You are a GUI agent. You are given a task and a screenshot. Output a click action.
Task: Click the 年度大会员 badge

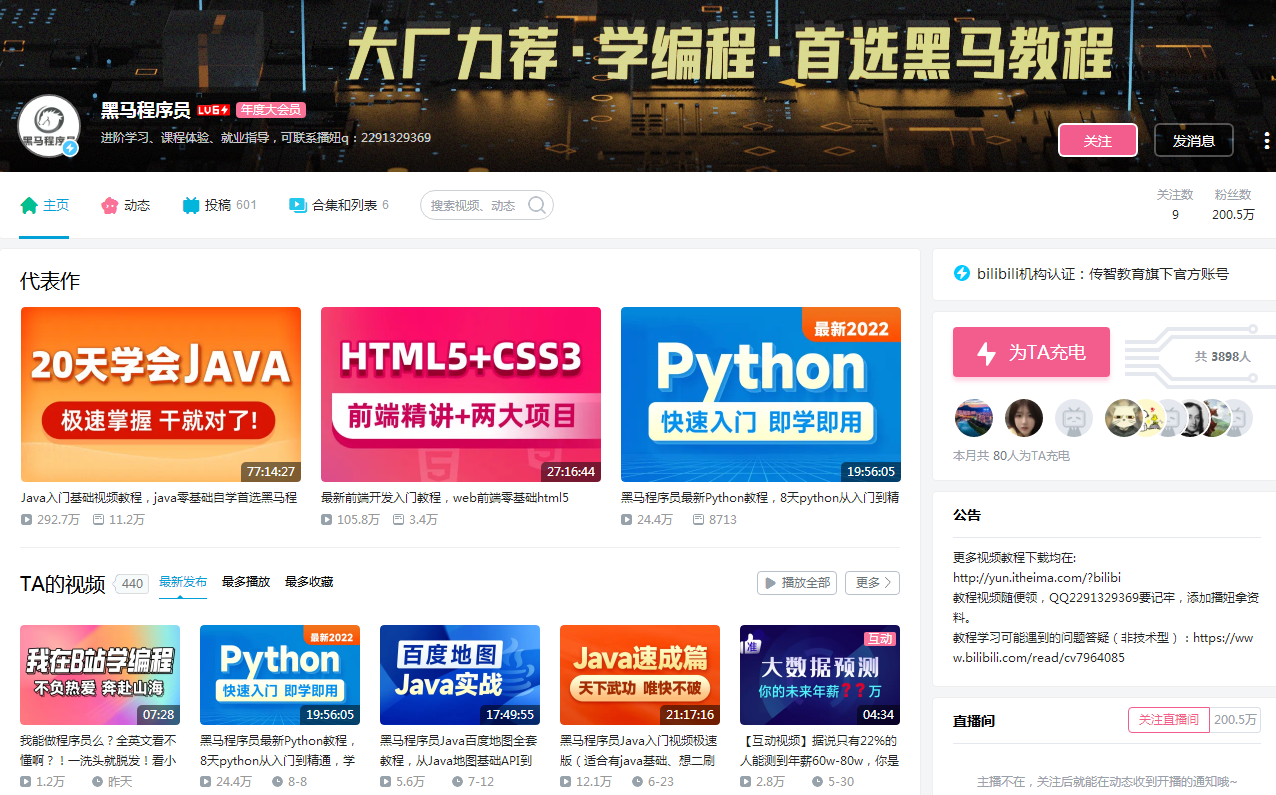271,110
